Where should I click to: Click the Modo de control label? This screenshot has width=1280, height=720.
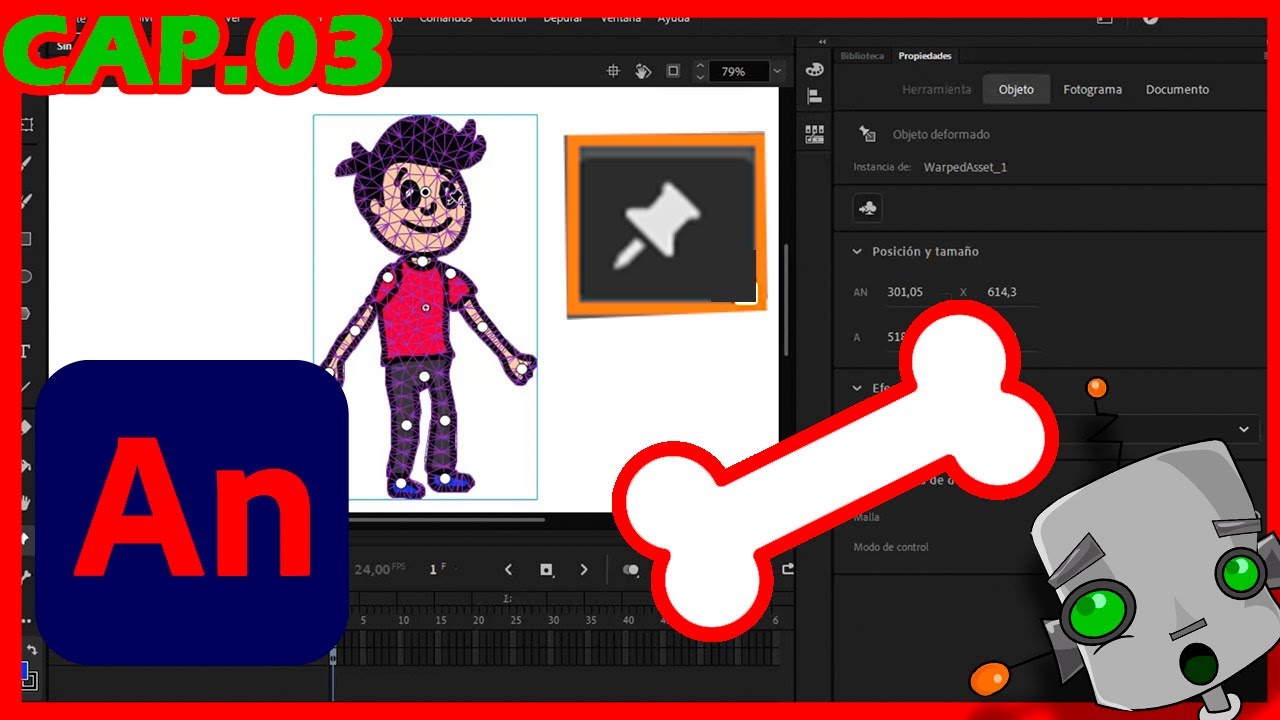click(x=890, y=547)
